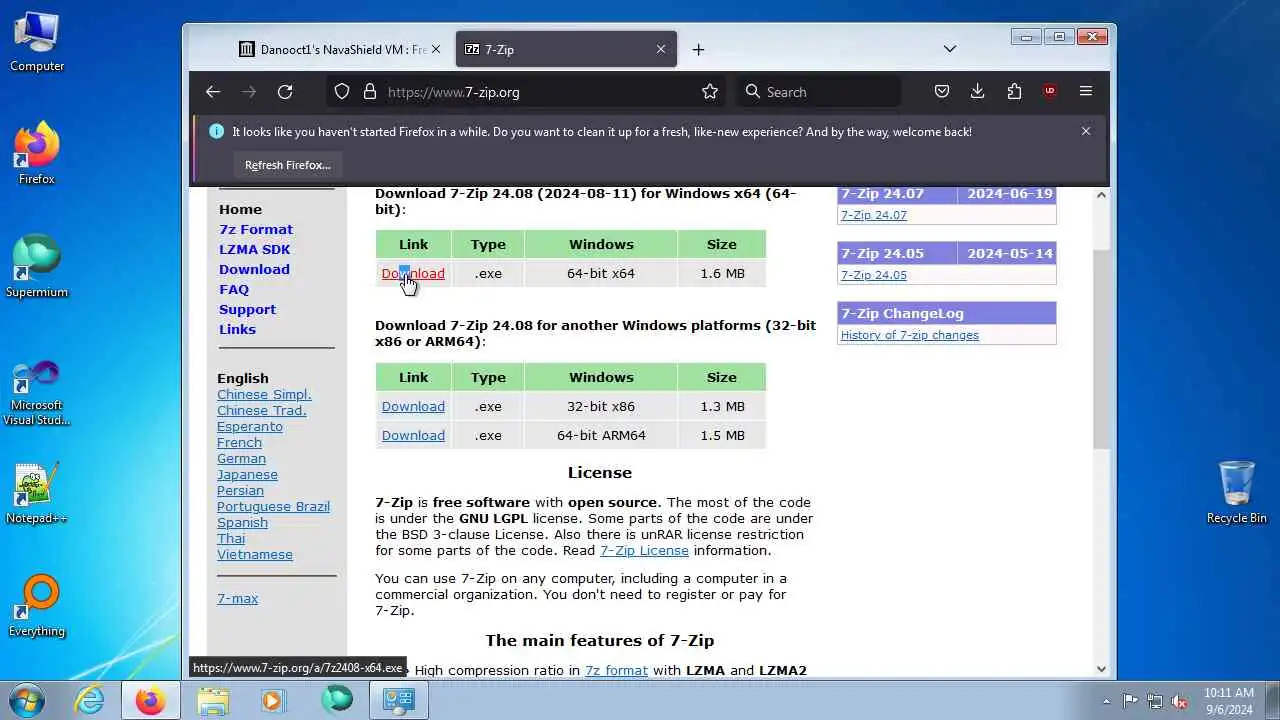Viewport: 1280px width, 720px height.
Task: Expand the list all tabs dropdown
Action: [x=950, y=49]
